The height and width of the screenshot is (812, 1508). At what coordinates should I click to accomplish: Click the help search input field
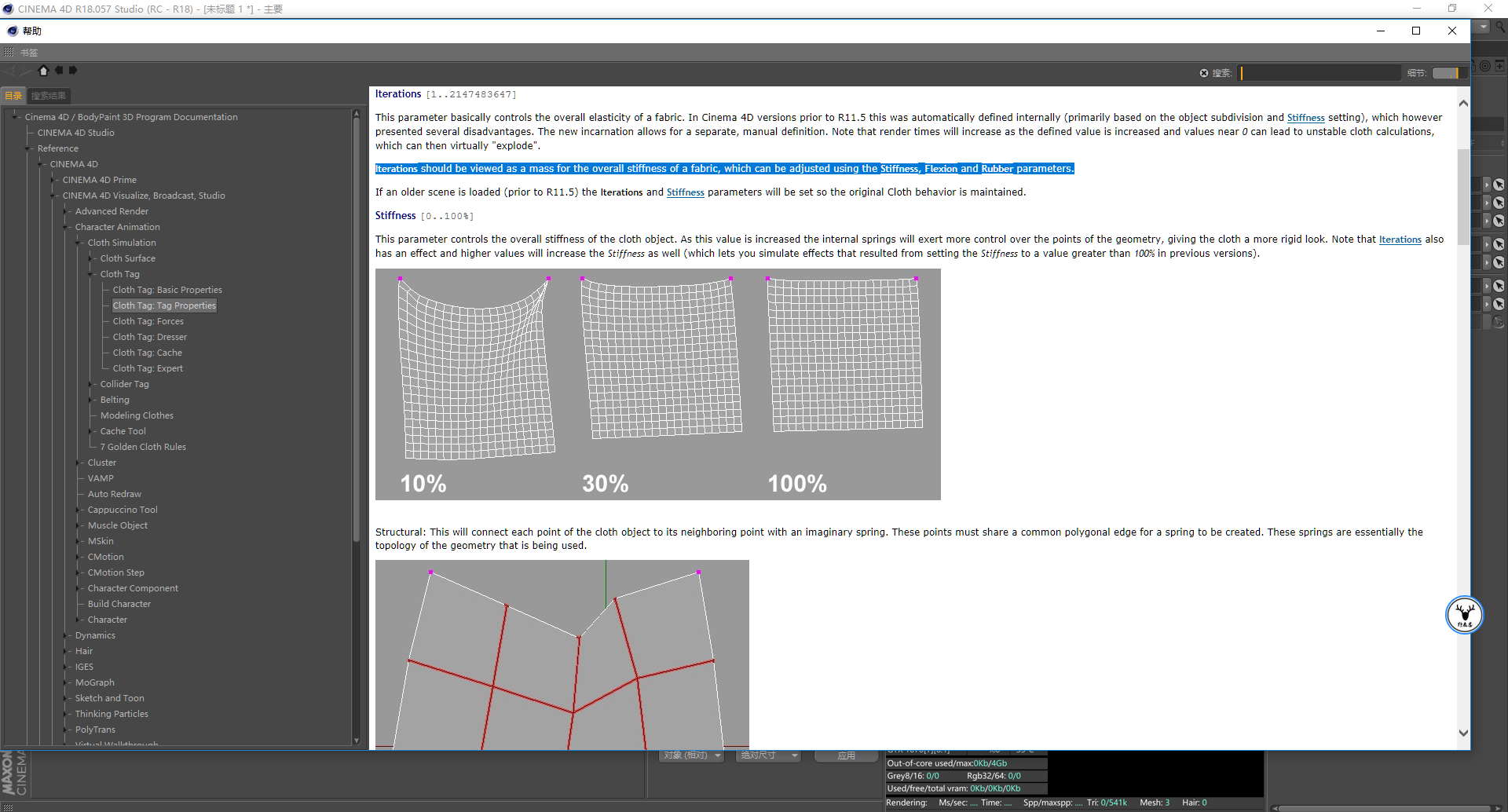pos(1320,73)
